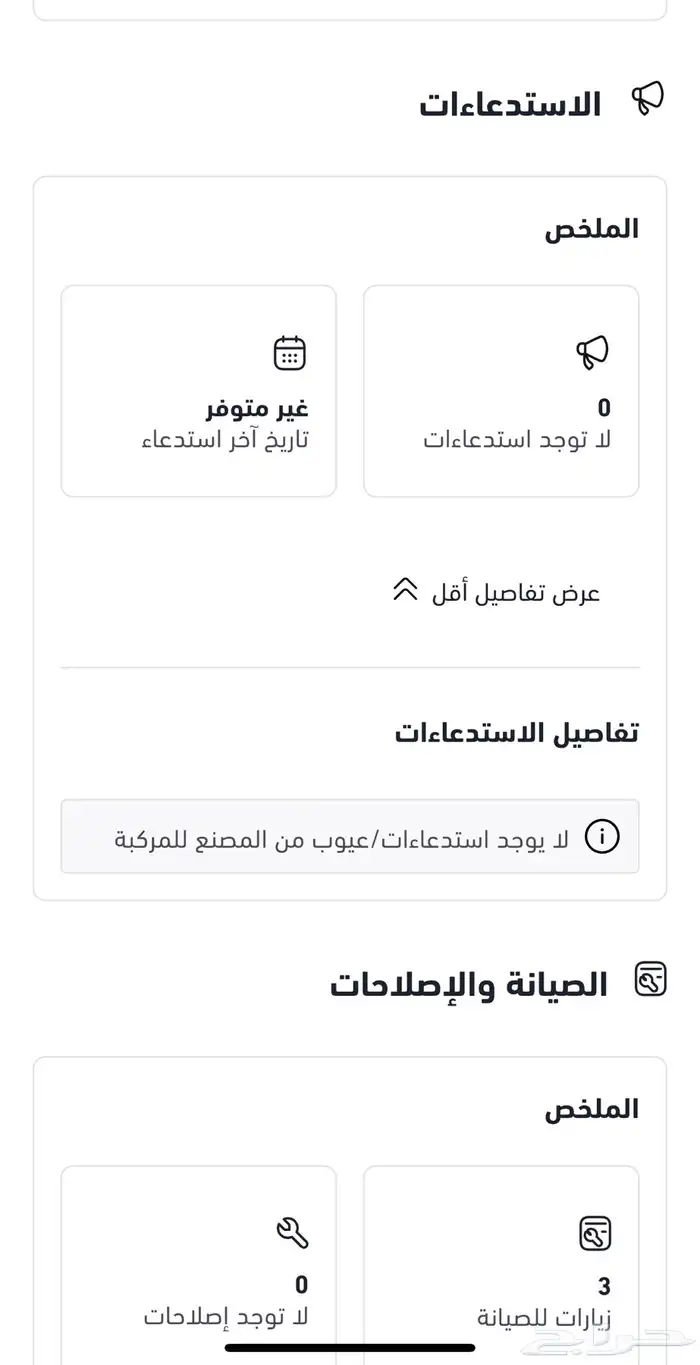Click the info circle icon in recall details
The width and height of the screenshot is (700, 1365).
[x=602, y=837]
